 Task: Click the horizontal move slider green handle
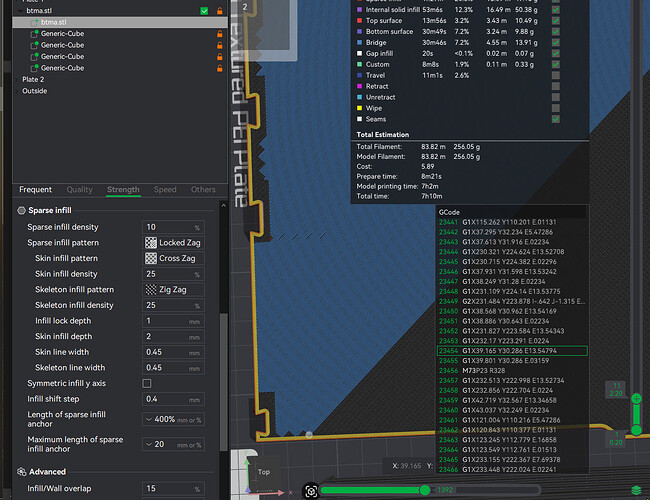(x=424, y=490)
